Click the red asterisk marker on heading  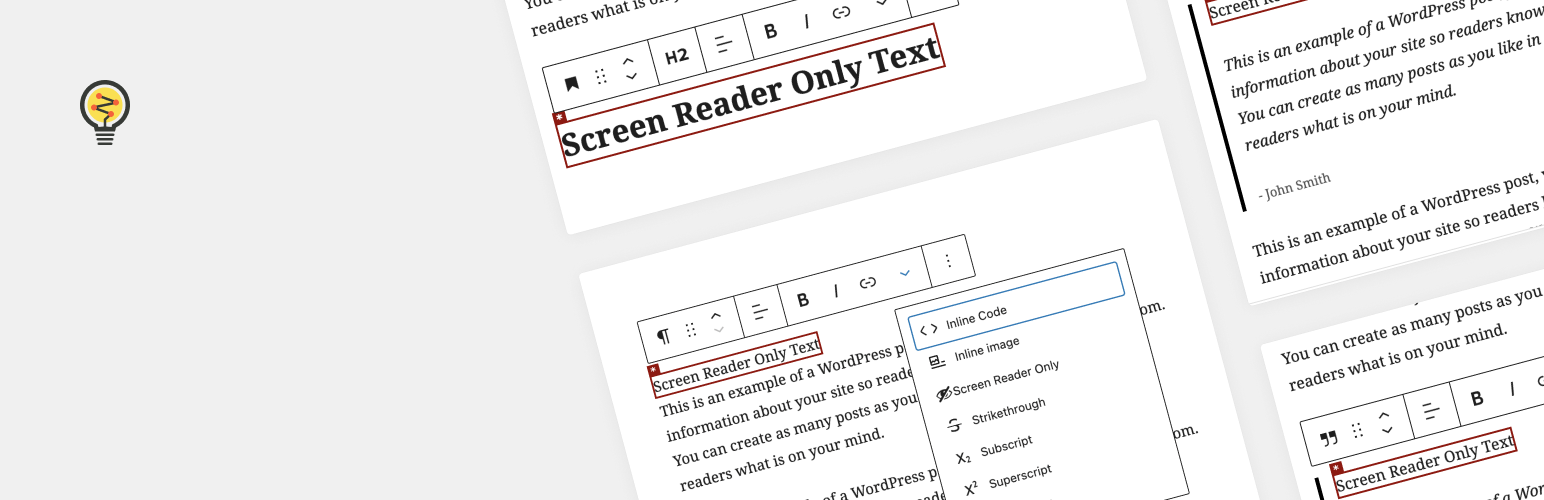(x=559, y=117)
